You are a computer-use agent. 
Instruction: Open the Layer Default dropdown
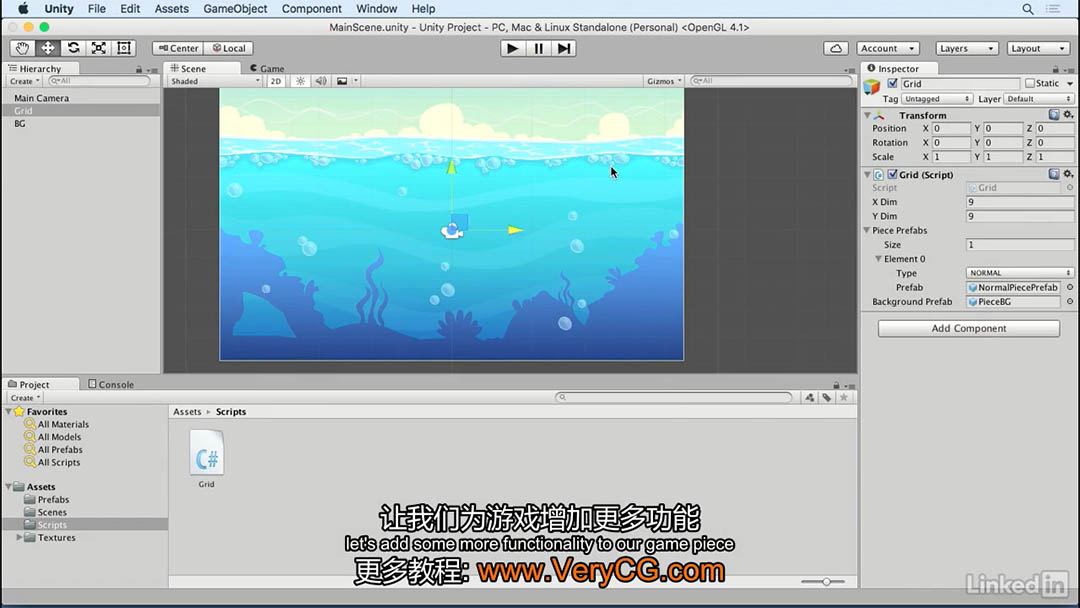point(1038,99)
